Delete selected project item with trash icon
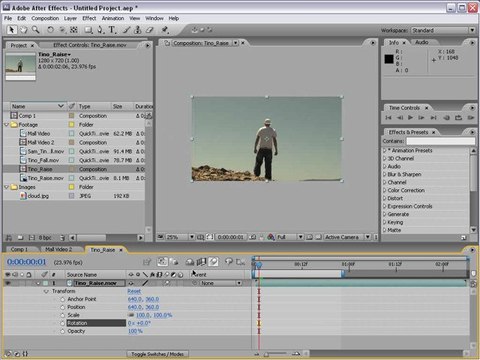Image resolution: width=480 pixels, height=360 pixels. tap(62, 238)
